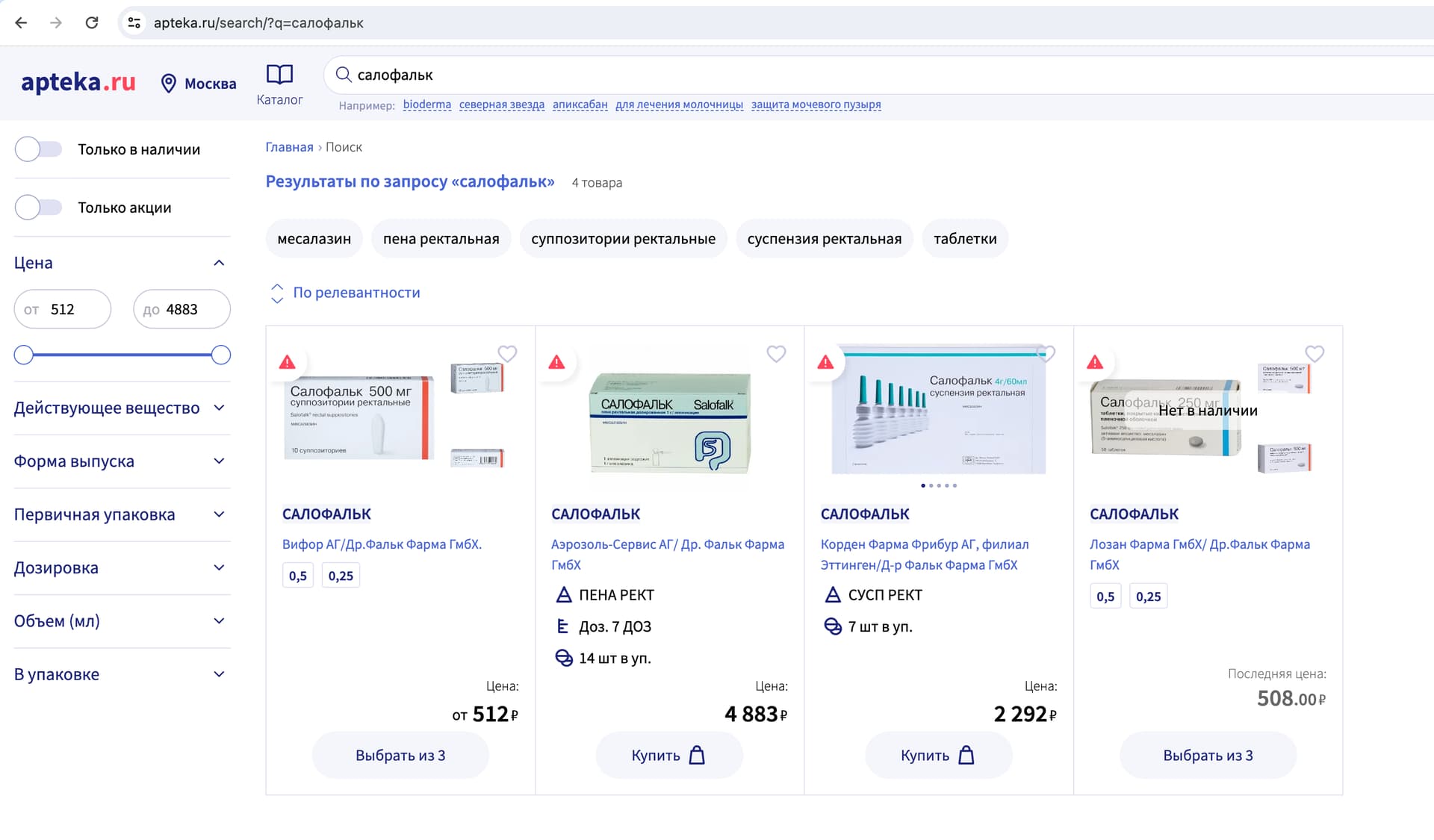Open the bioderma example search link
1434x840 pixels.
click(x=427, y=105)
